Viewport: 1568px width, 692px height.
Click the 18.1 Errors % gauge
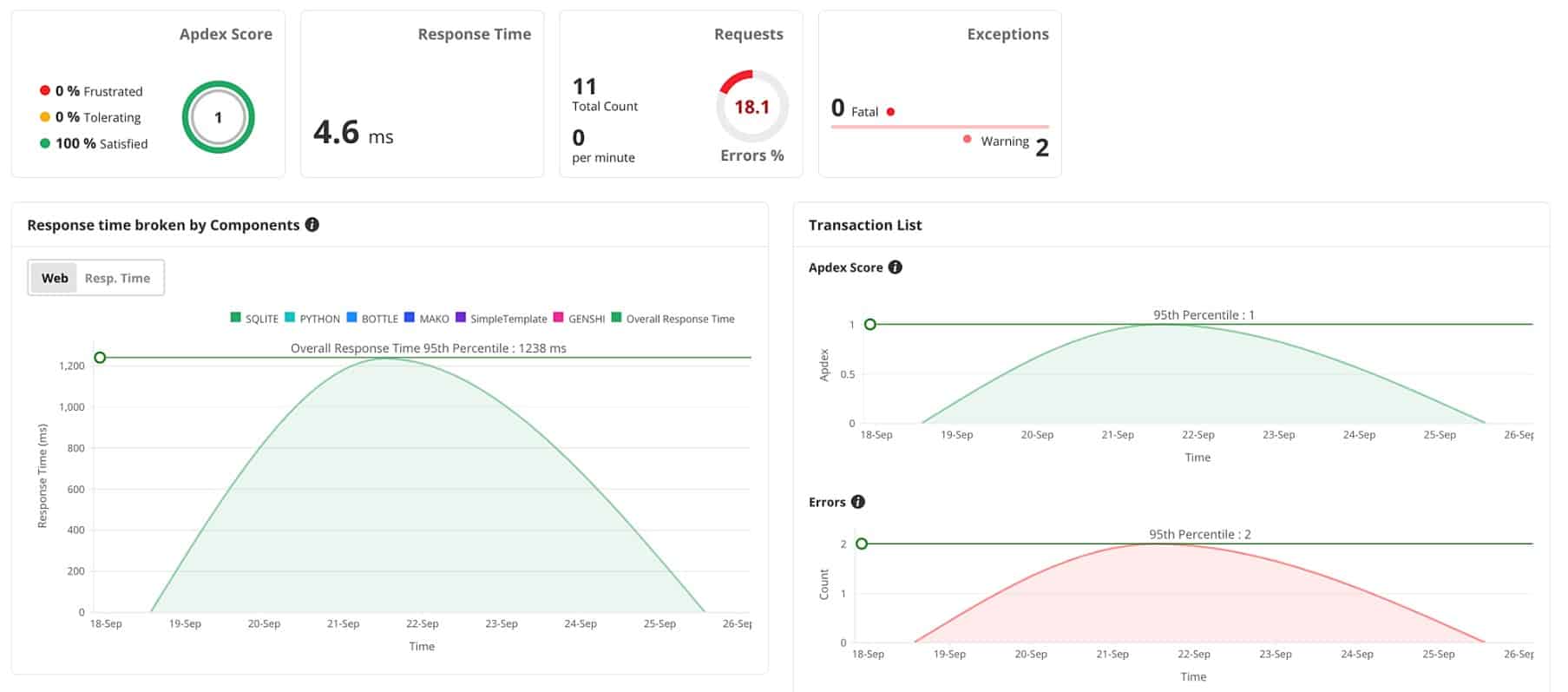click(752, 107)
